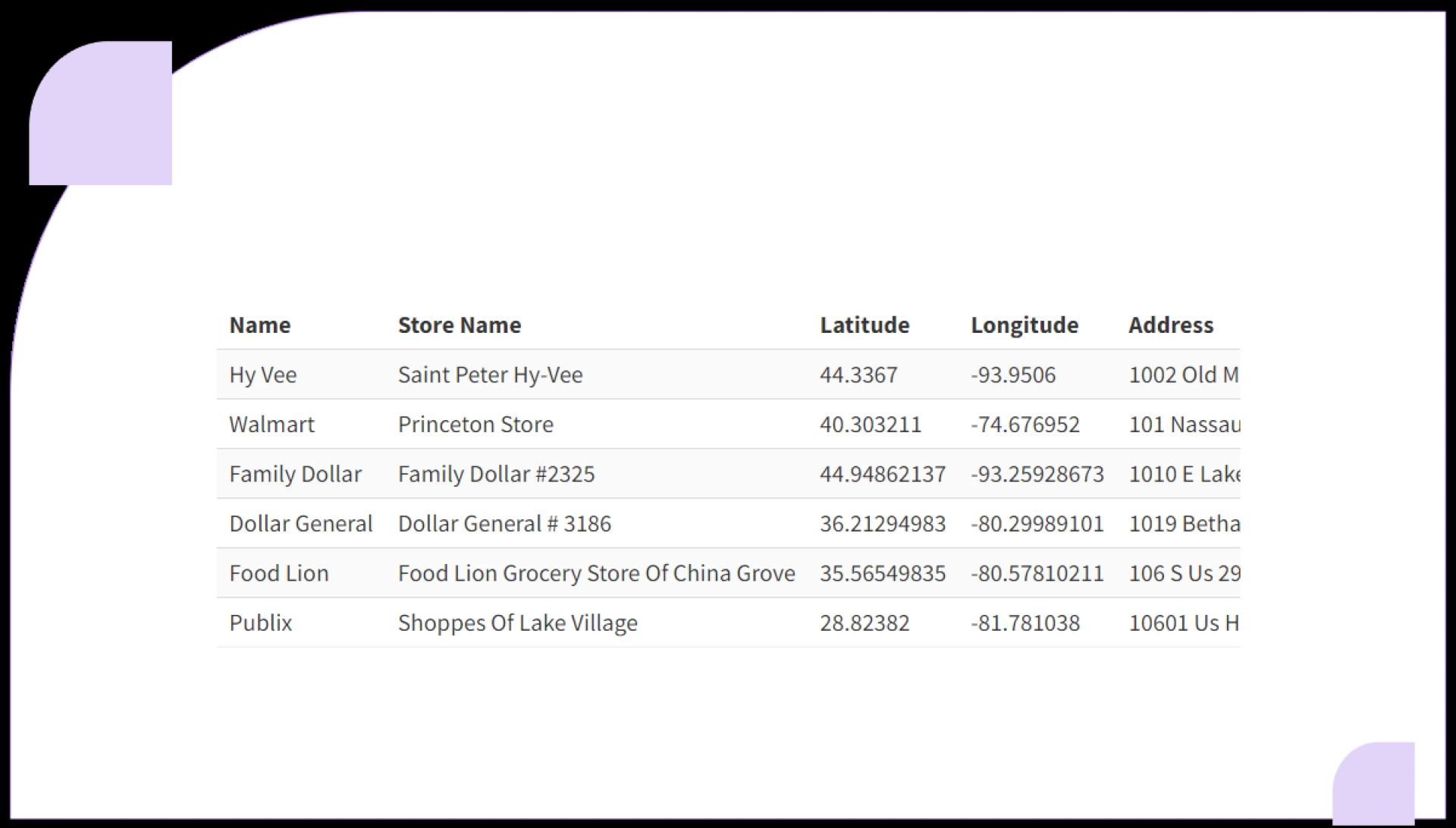
Task: Click the Latitude column header
Action: pyautogui.click(x=864, y=325)
